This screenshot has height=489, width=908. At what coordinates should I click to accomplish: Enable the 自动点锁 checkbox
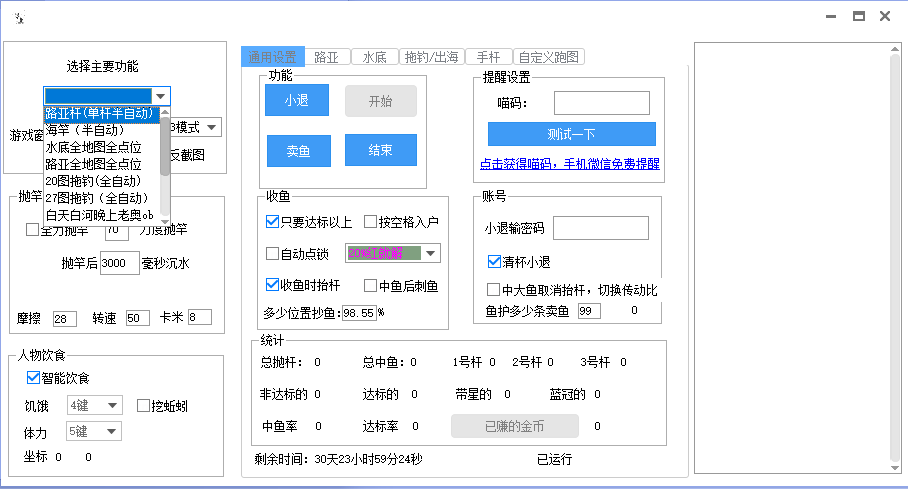(273, 254)
